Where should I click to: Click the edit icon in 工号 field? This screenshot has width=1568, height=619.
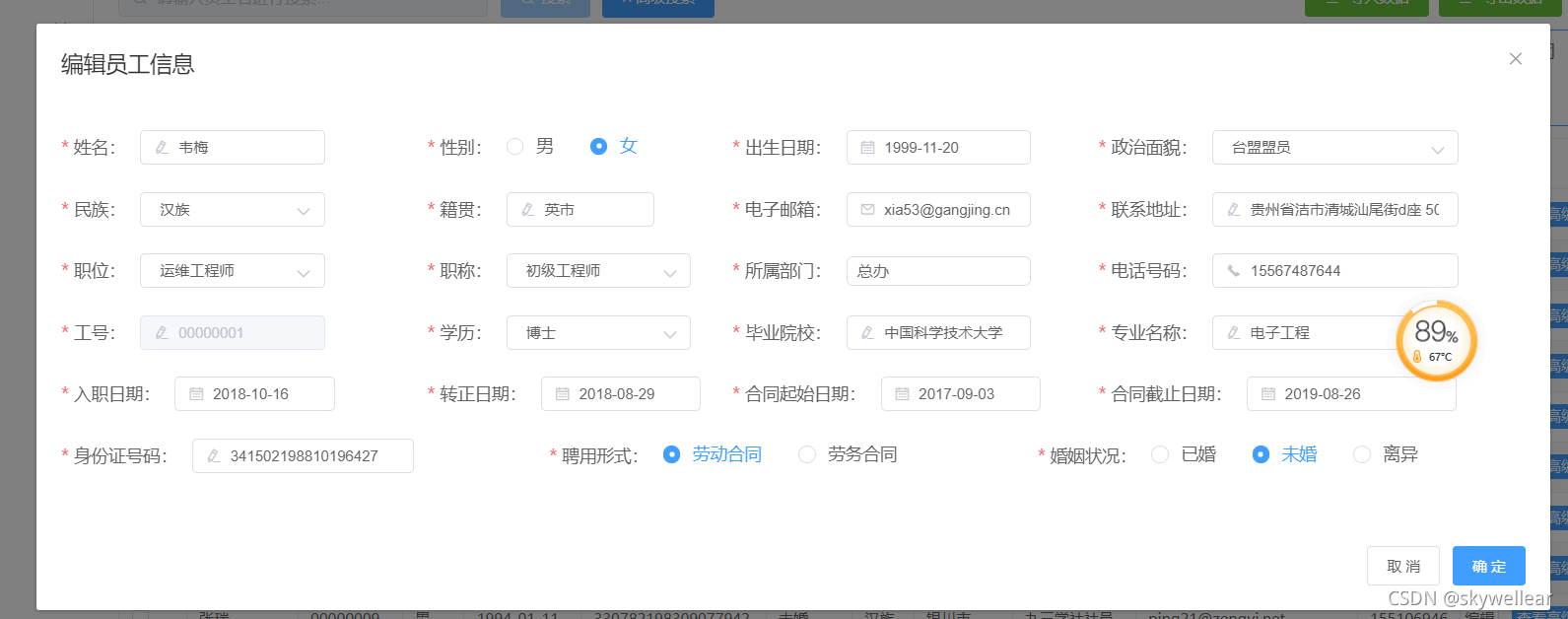[x=162, y=333]
